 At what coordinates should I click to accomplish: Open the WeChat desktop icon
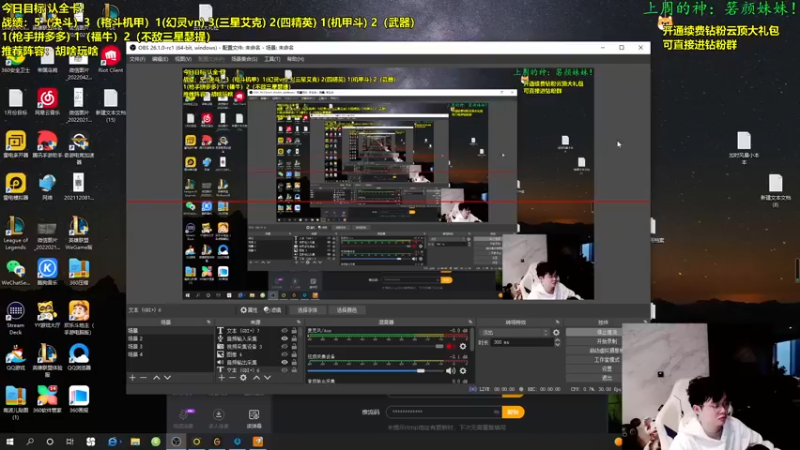[15, 271]
